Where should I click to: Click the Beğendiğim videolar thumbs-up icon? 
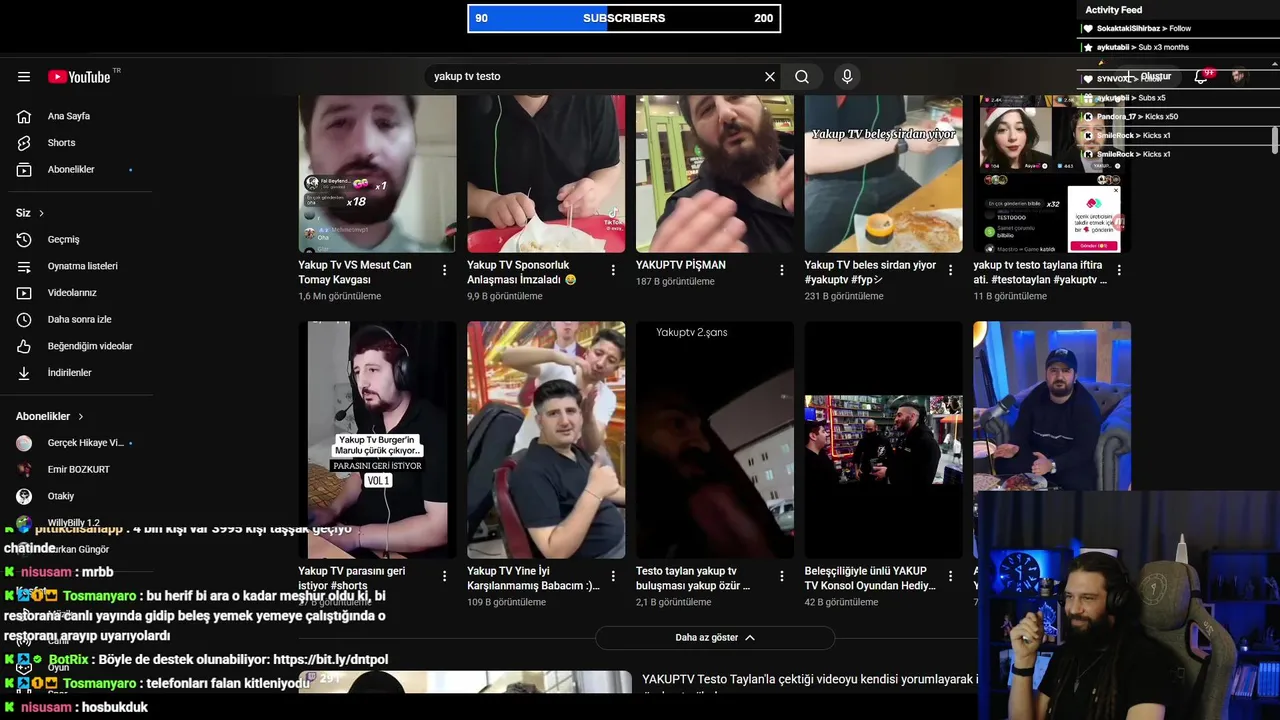pos(24,346)
